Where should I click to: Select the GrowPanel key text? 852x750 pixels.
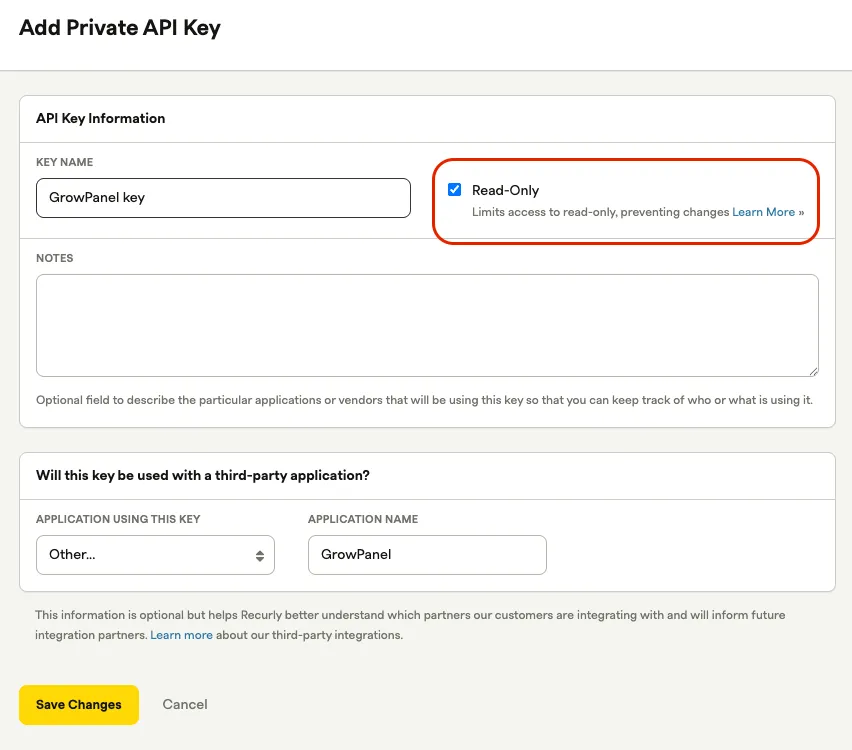[x=97, y=198]
